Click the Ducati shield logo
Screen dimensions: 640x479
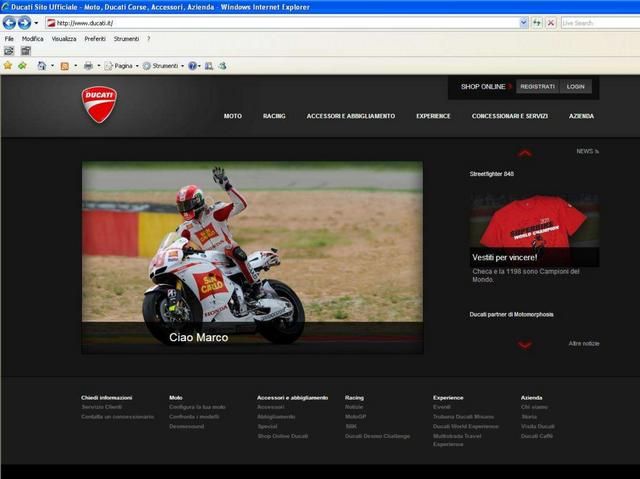(99, 104)
